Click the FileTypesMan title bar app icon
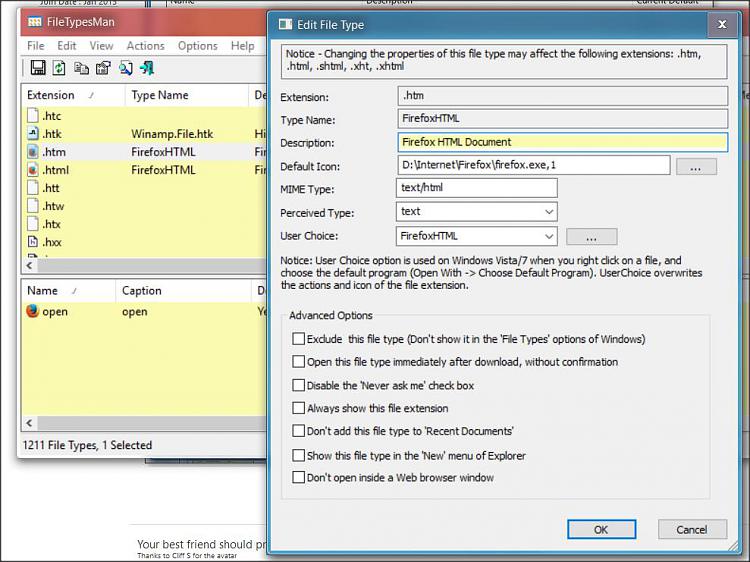This screenshot has width=750, height=562. (34, 22)
